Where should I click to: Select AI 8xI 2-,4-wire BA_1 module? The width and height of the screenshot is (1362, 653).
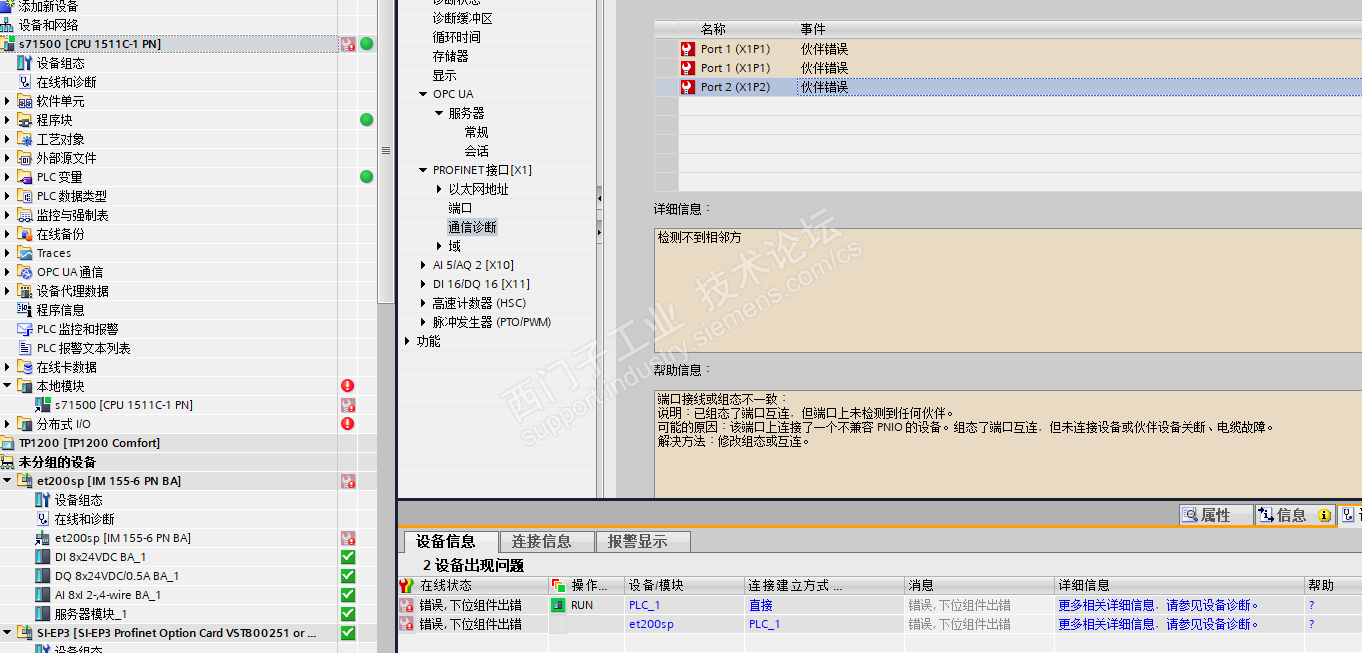point(107,595)
